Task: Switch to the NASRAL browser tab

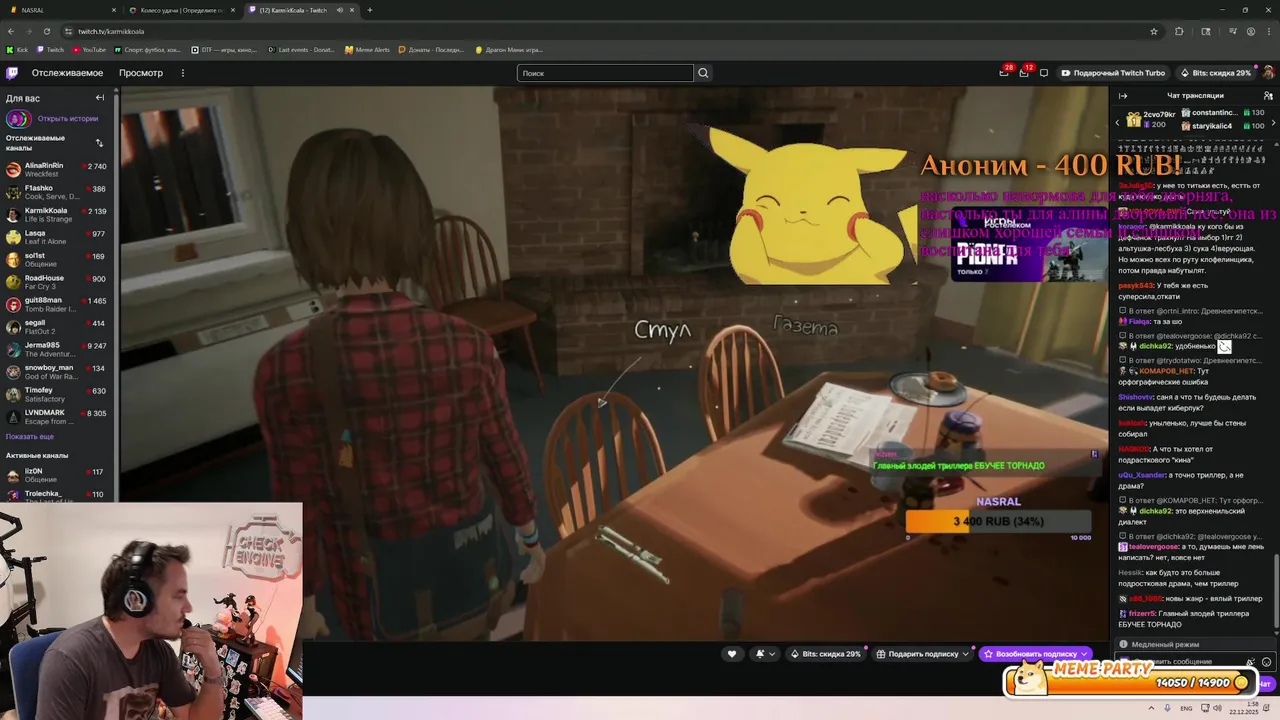Action: click(60, 10)
